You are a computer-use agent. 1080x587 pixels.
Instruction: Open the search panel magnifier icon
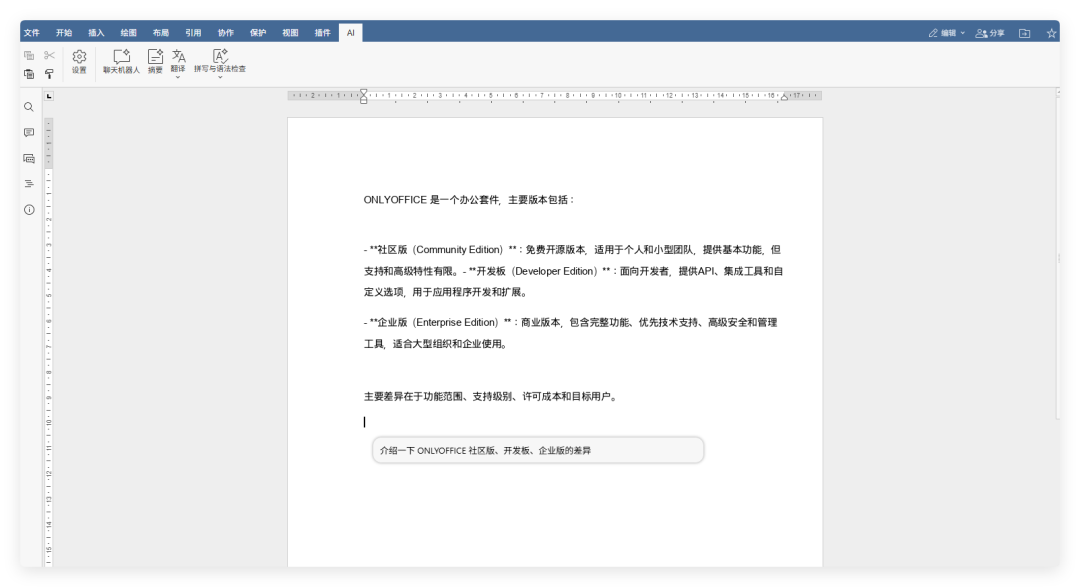tap(29, 107)
